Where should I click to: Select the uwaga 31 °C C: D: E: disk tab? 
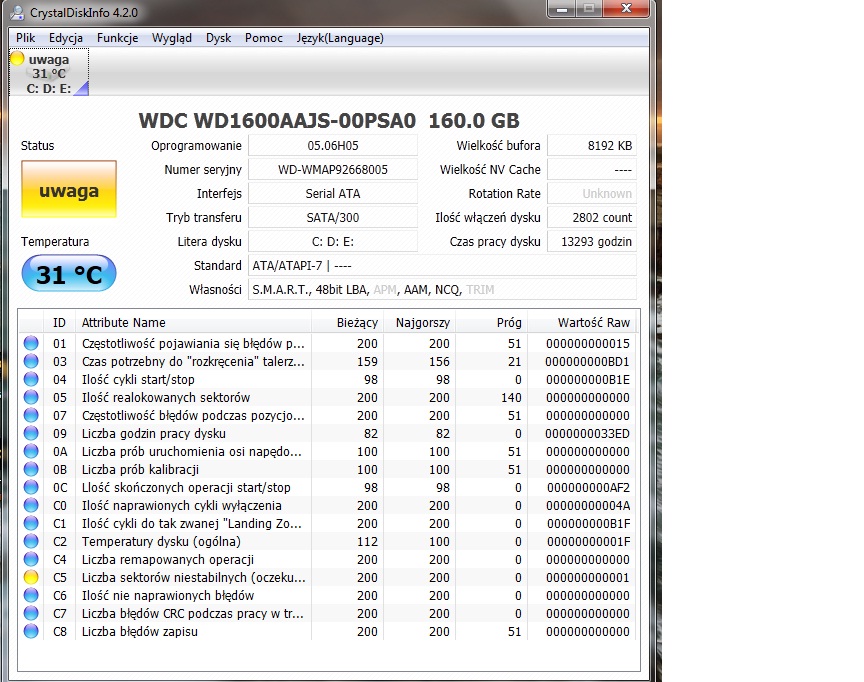[x=49, y=73]
